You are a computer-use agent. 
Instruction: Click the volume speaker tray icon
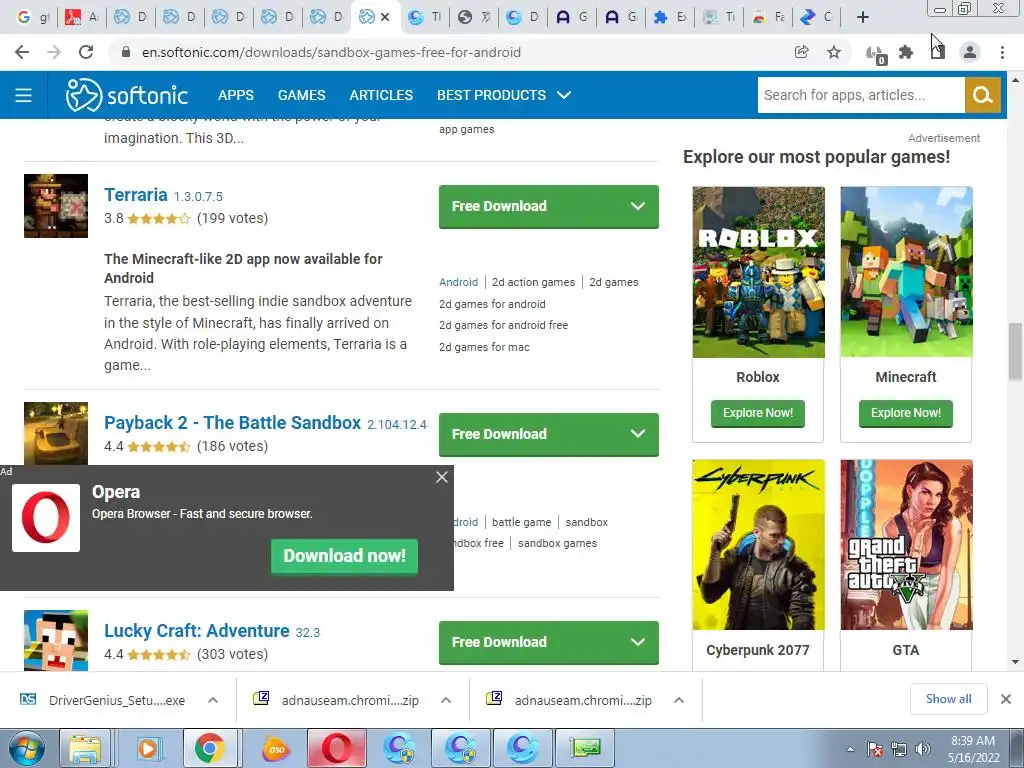[923, 749]
